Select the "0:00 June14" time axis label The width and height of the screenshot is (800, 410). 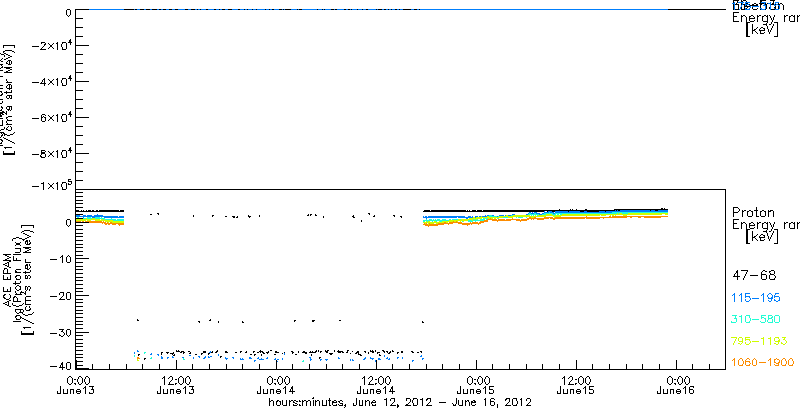276,386
